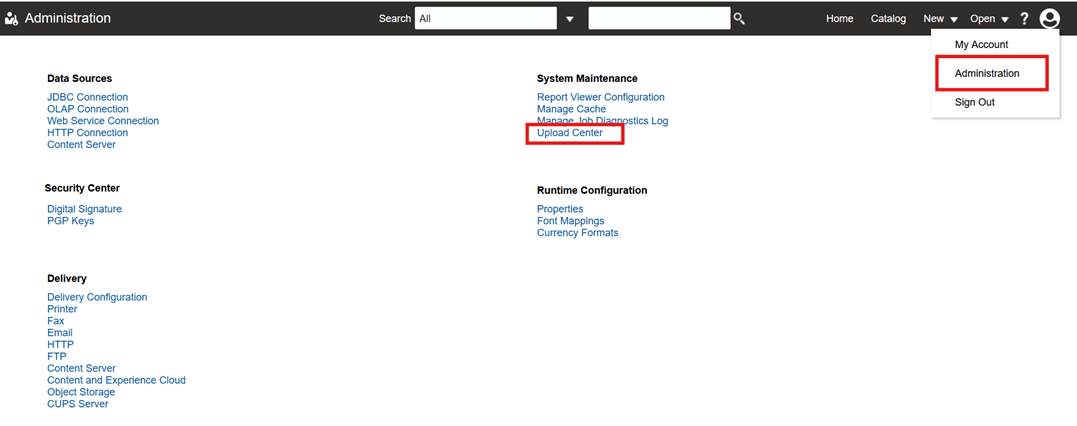The image size is (1077, 426).
Task: Open Upload Center link
Action: [x=569, y=133]
